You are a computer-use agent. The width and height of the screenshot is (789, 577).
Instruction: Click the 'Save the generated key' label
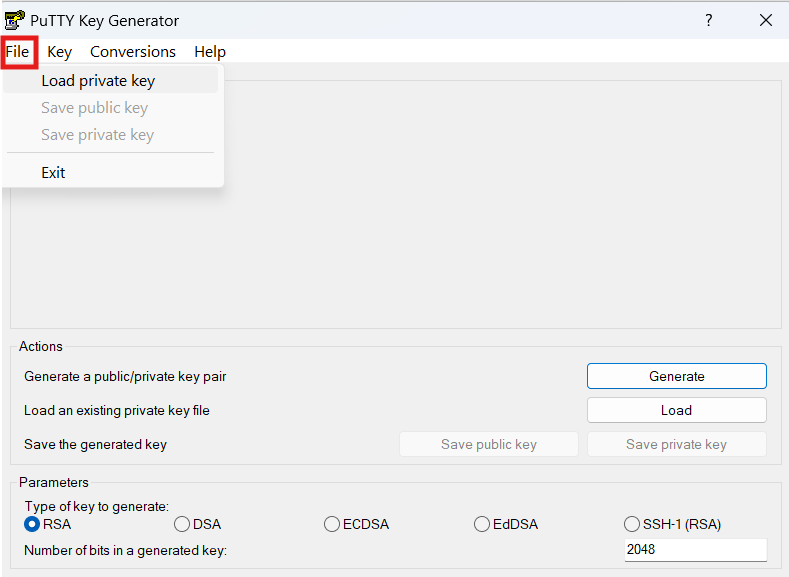[95, 444]
